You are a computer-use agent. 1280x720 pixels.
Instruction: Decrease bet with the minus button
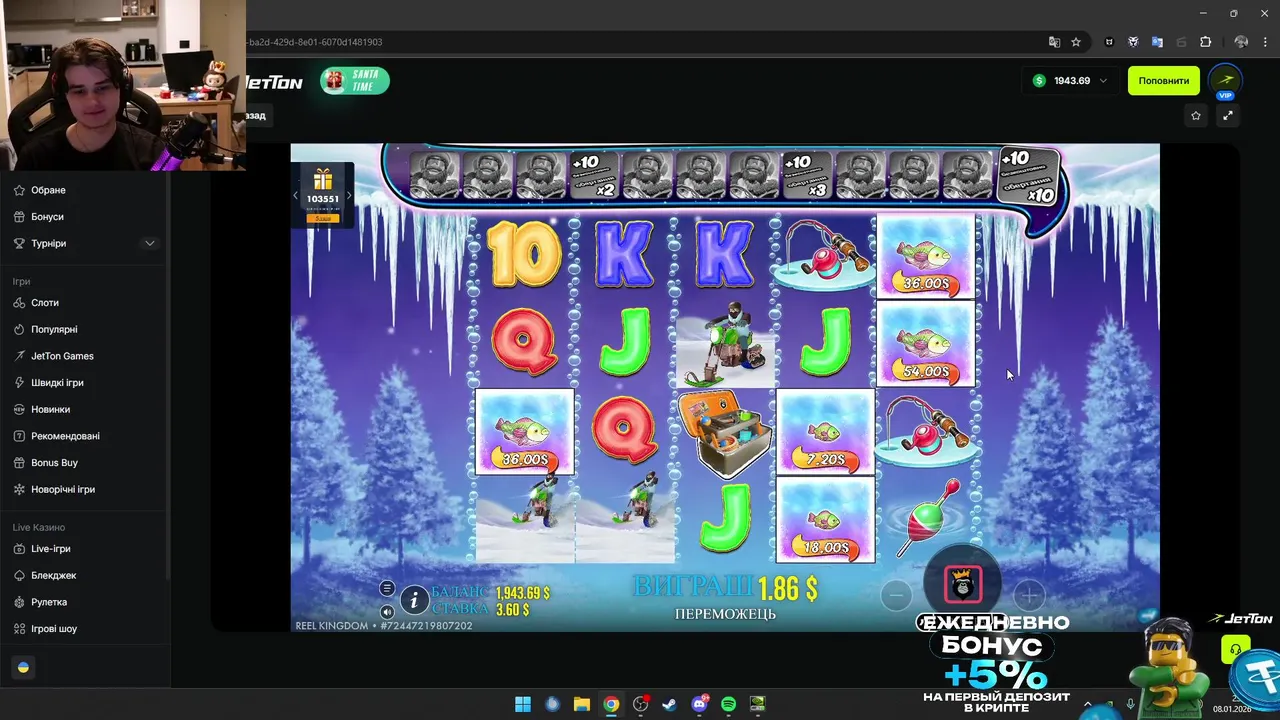click(x=897, y=595)
